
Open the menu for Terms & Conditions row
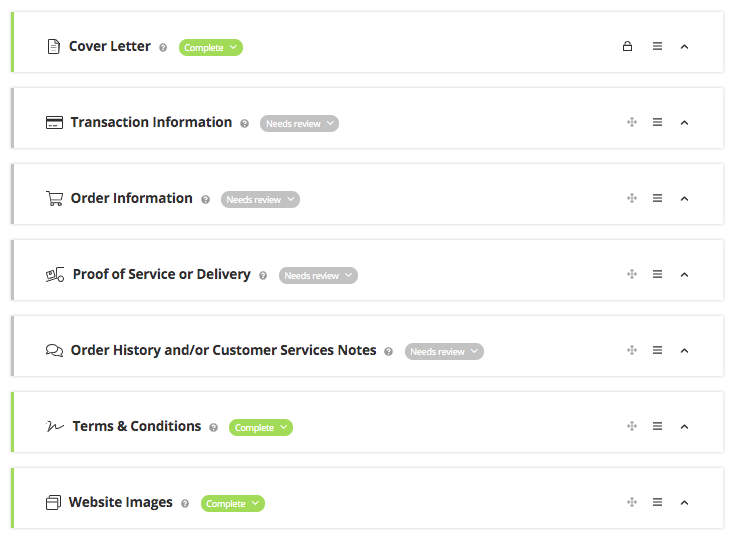(657, 426)
